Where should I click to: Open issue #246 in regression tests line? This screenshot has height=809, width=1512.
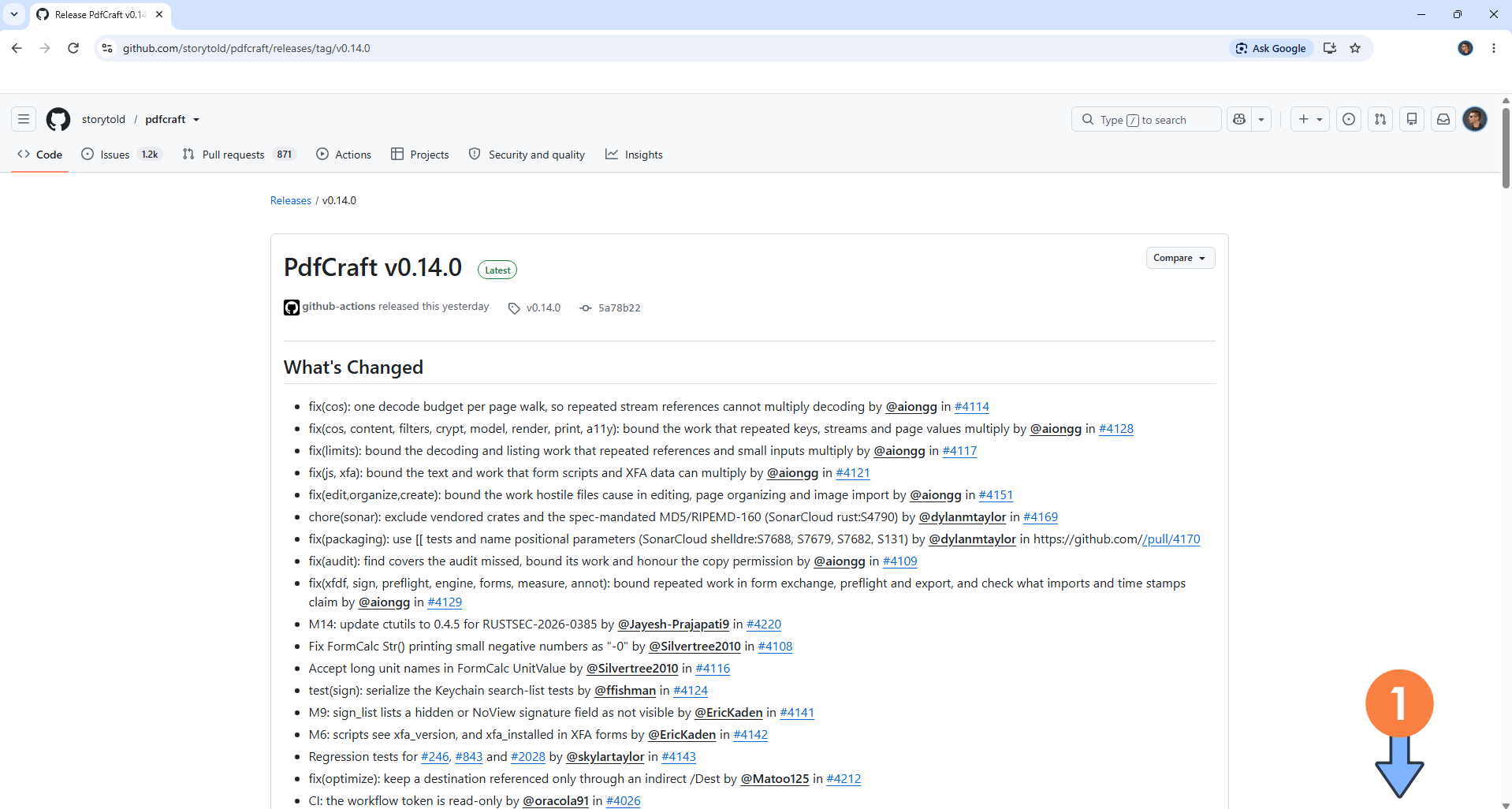[x=435, y=757]
